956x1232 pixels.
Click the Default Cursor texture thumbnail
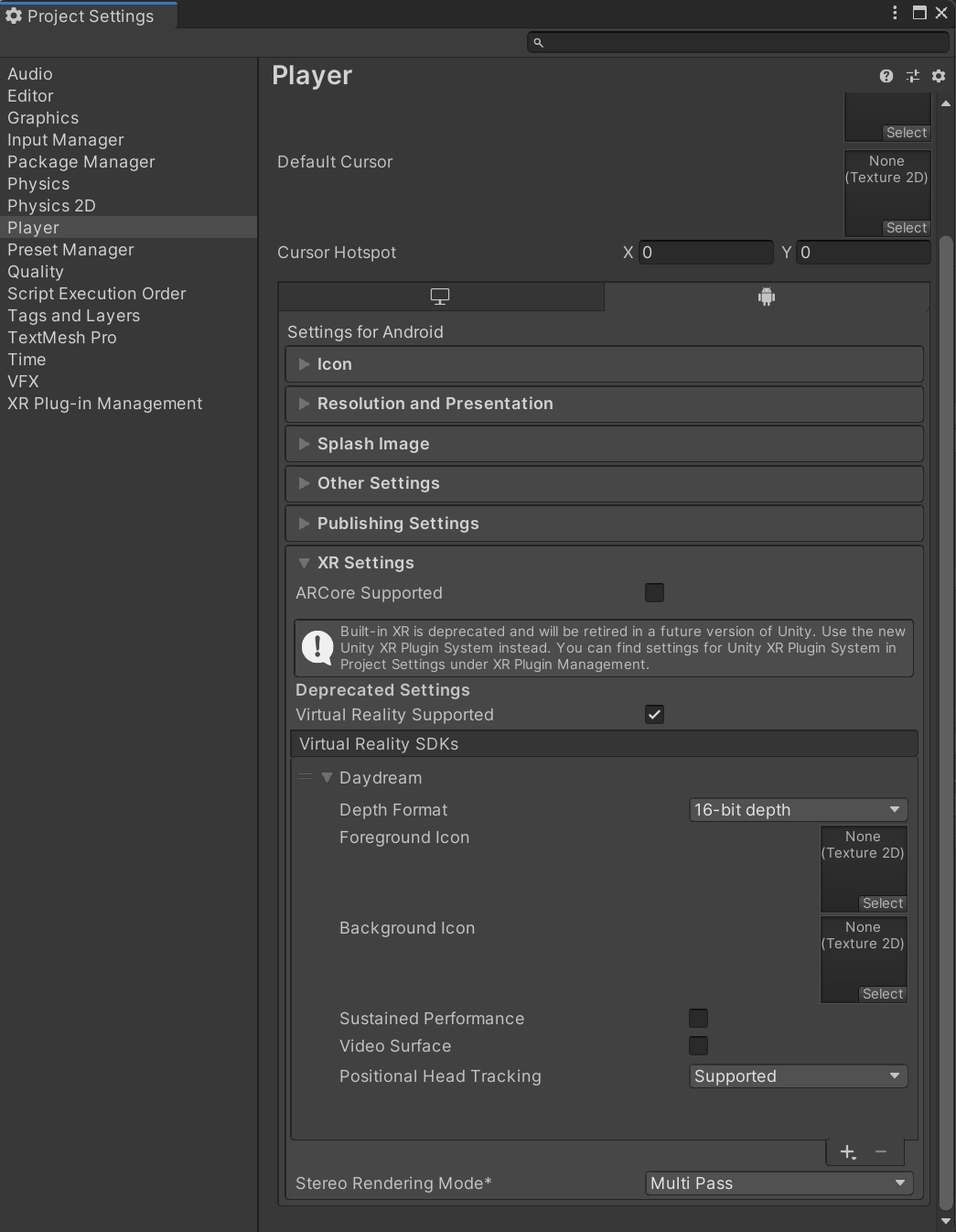(x=887, y=193)
